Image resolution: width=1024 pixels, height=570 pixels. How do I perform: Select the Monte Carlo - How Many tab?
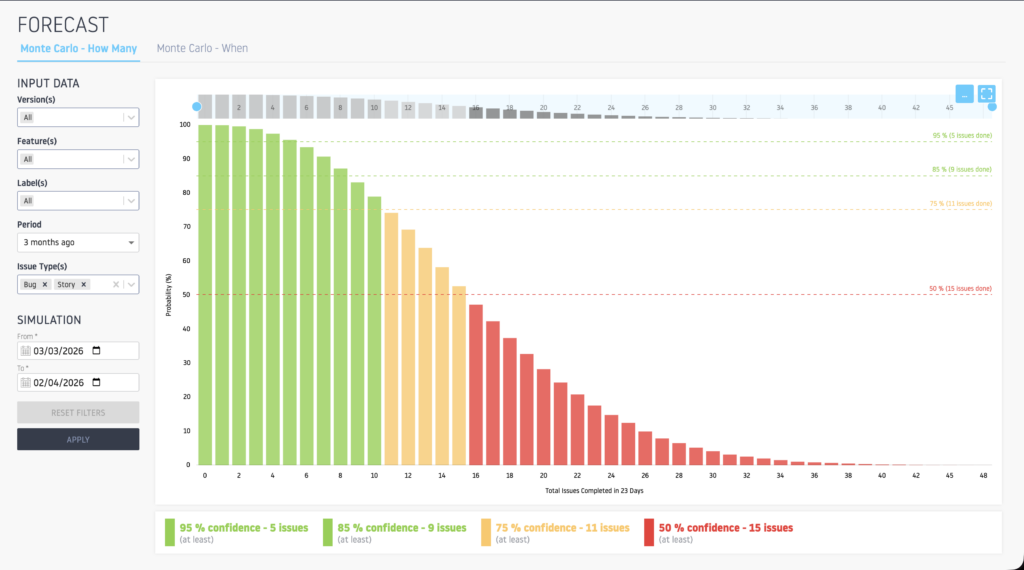tap(80, 48)
